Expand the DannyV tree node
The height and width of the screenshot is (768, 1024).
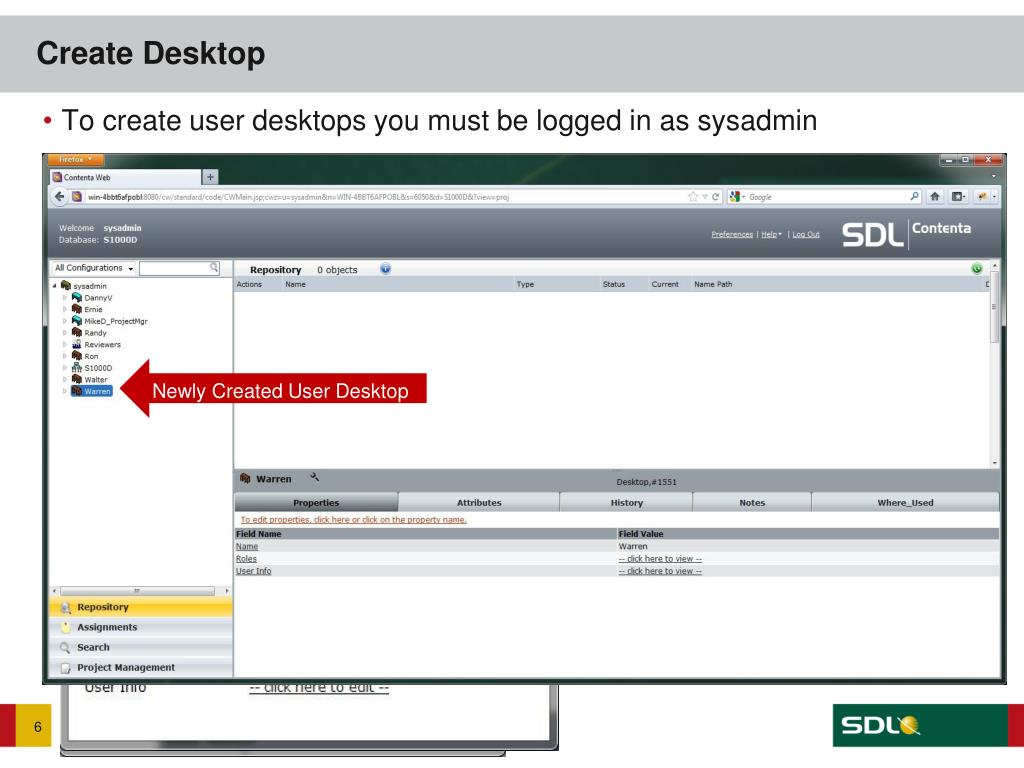pos(65,298)
